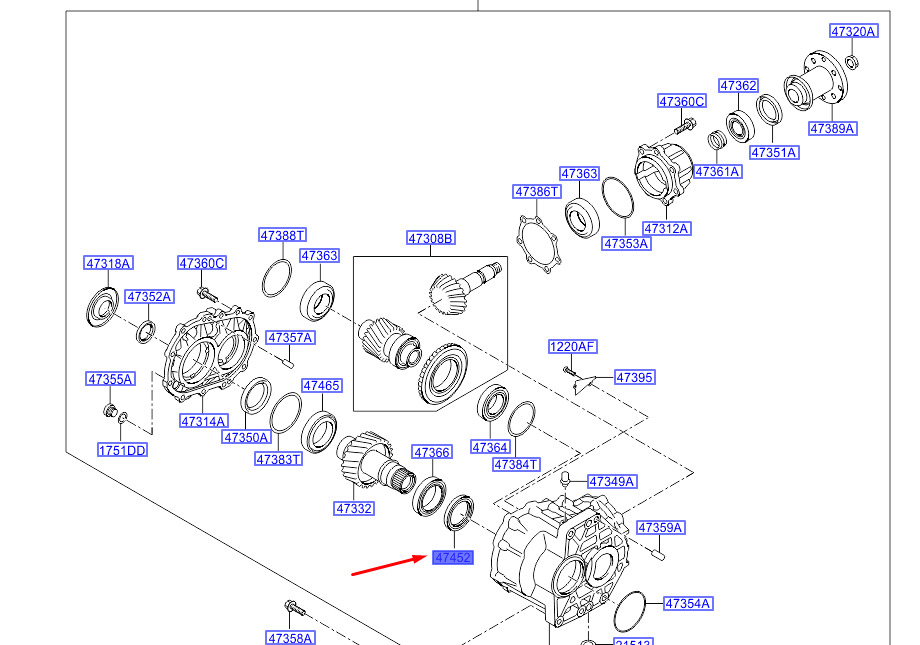The width and height of the screenshot is (920, 645).
Task: Select part number 47320A label
Action: coord(854,31)
